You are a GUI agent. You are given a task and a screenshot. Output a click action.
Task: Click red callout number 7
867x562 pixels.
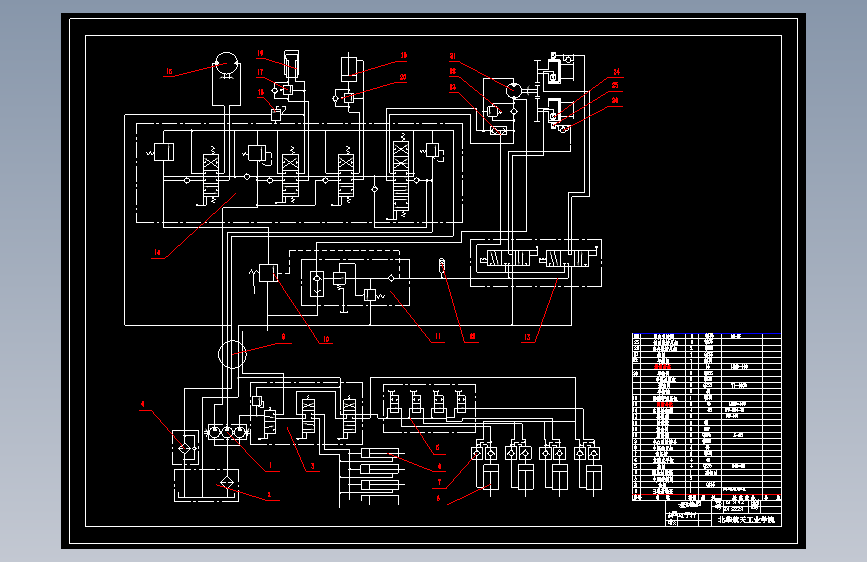tap(440, 482)
